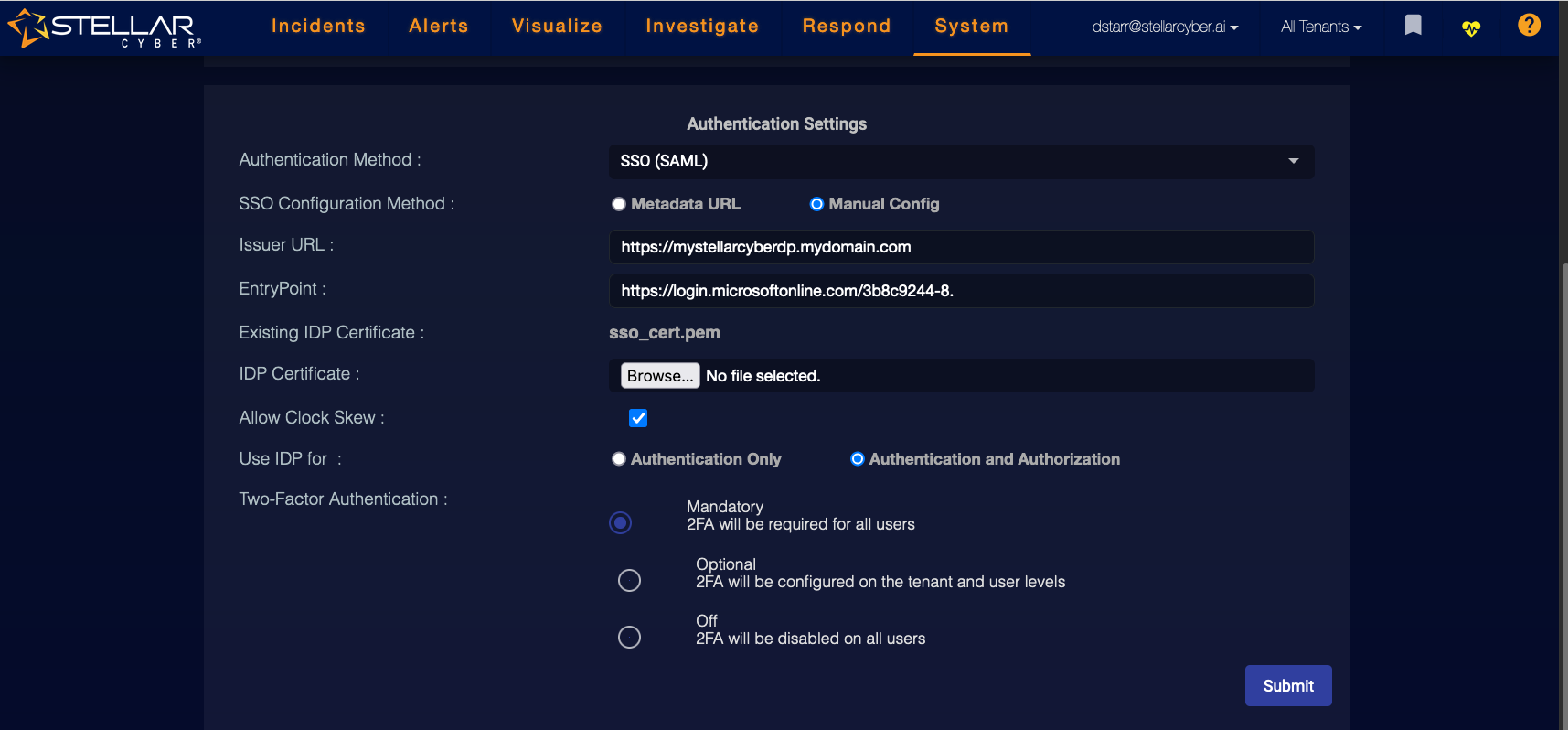Choose Authentication Only for IDP use

pyautogui.click(x=619, y=459)
